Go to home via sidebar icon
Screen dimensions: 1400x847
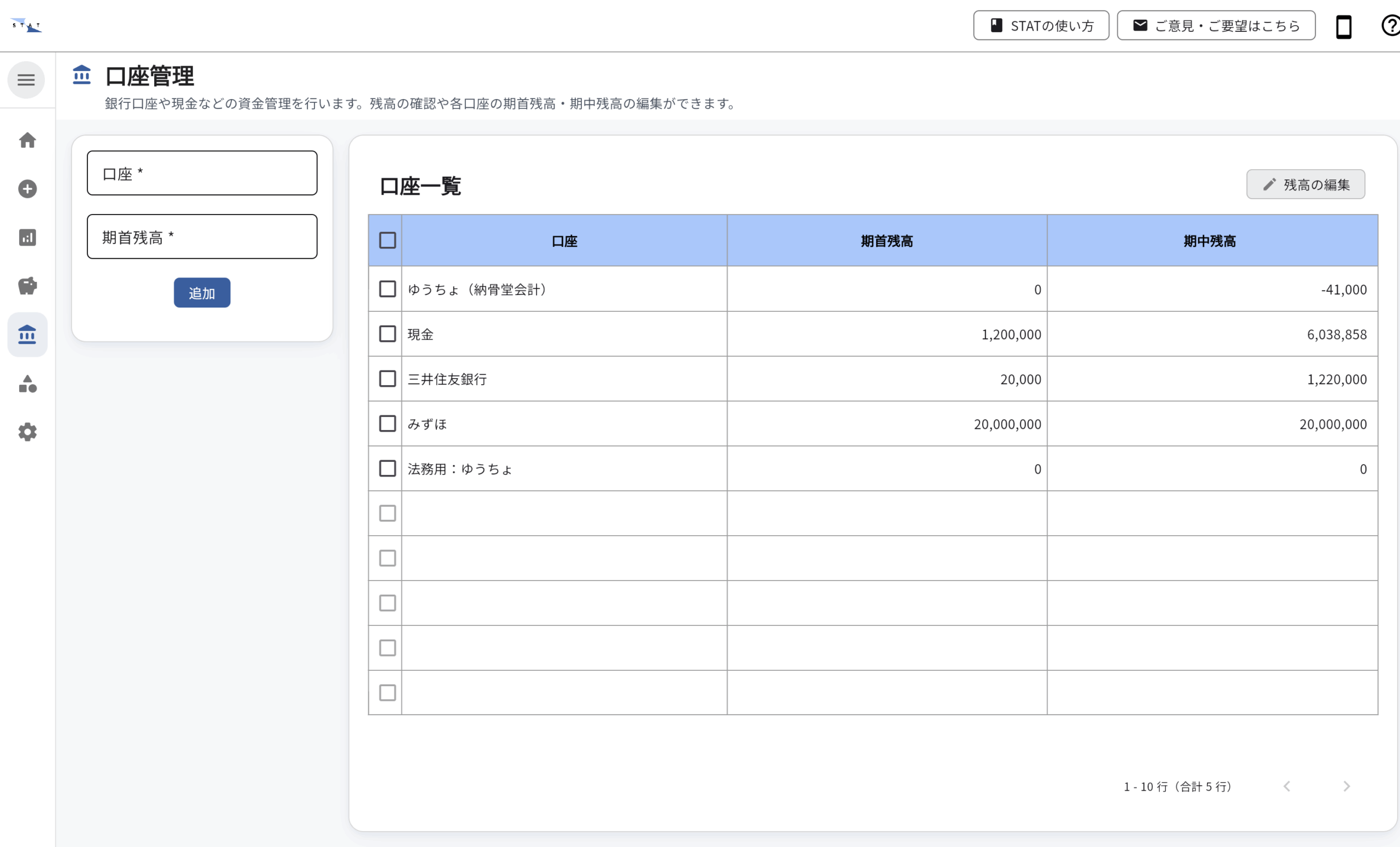[x=27, y=141]
